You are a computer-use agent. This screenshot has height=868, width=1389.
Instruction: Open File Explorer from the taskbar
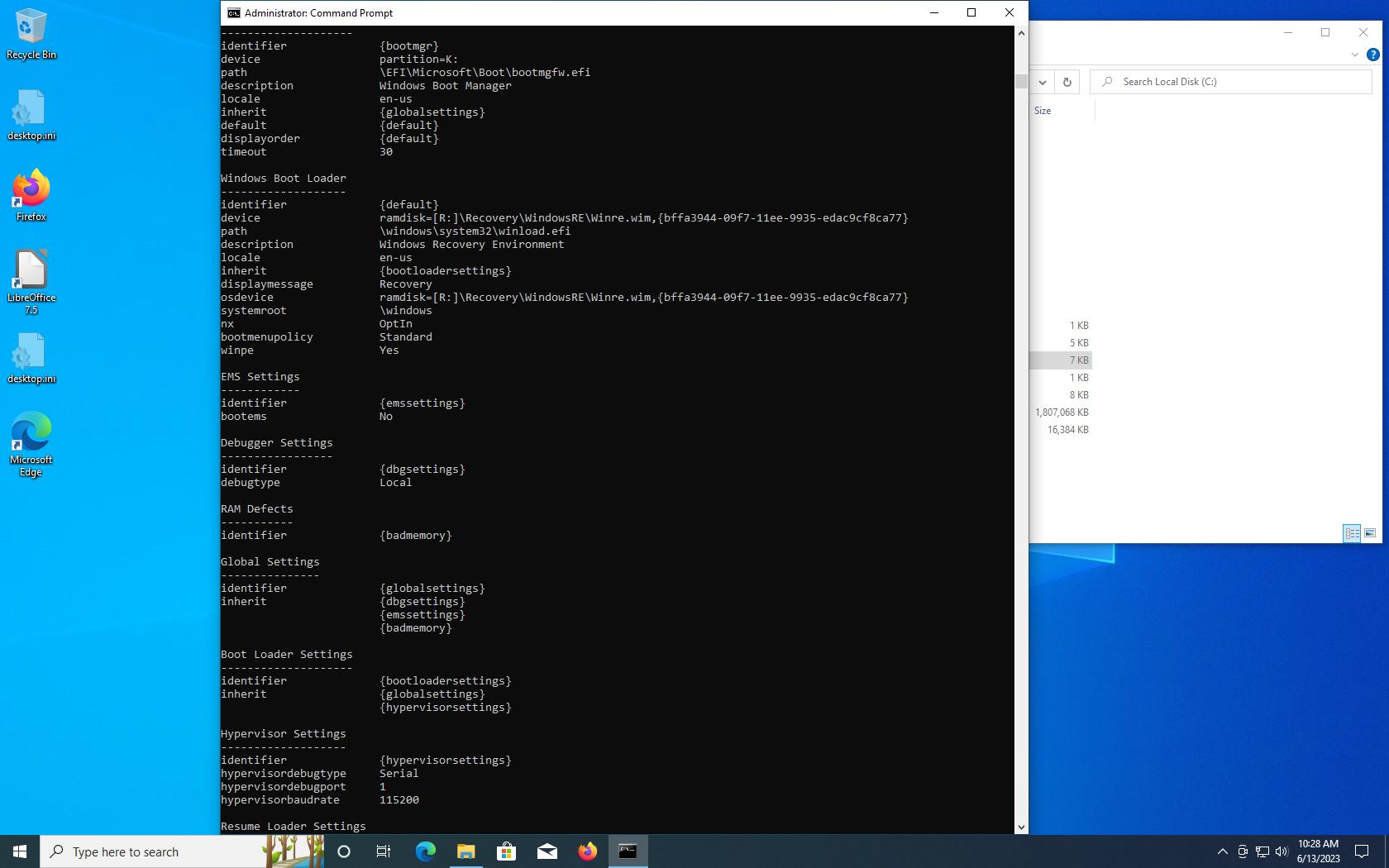pyautogui.click(x=466, y=851)
